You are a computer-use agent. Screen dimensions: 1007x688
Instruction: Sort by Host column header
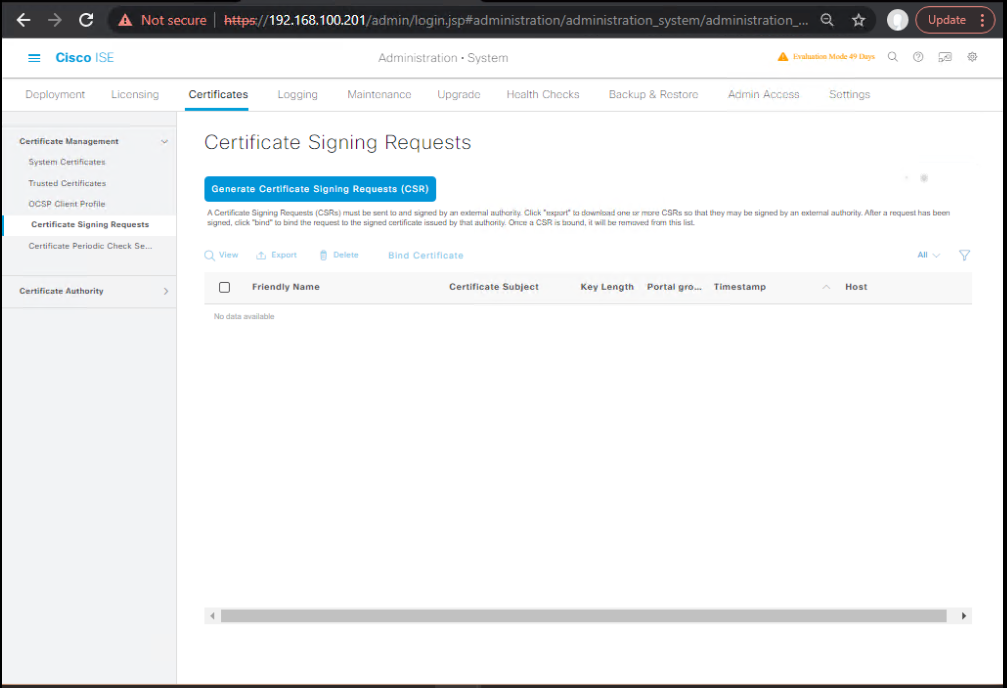(x=856, y=287)
